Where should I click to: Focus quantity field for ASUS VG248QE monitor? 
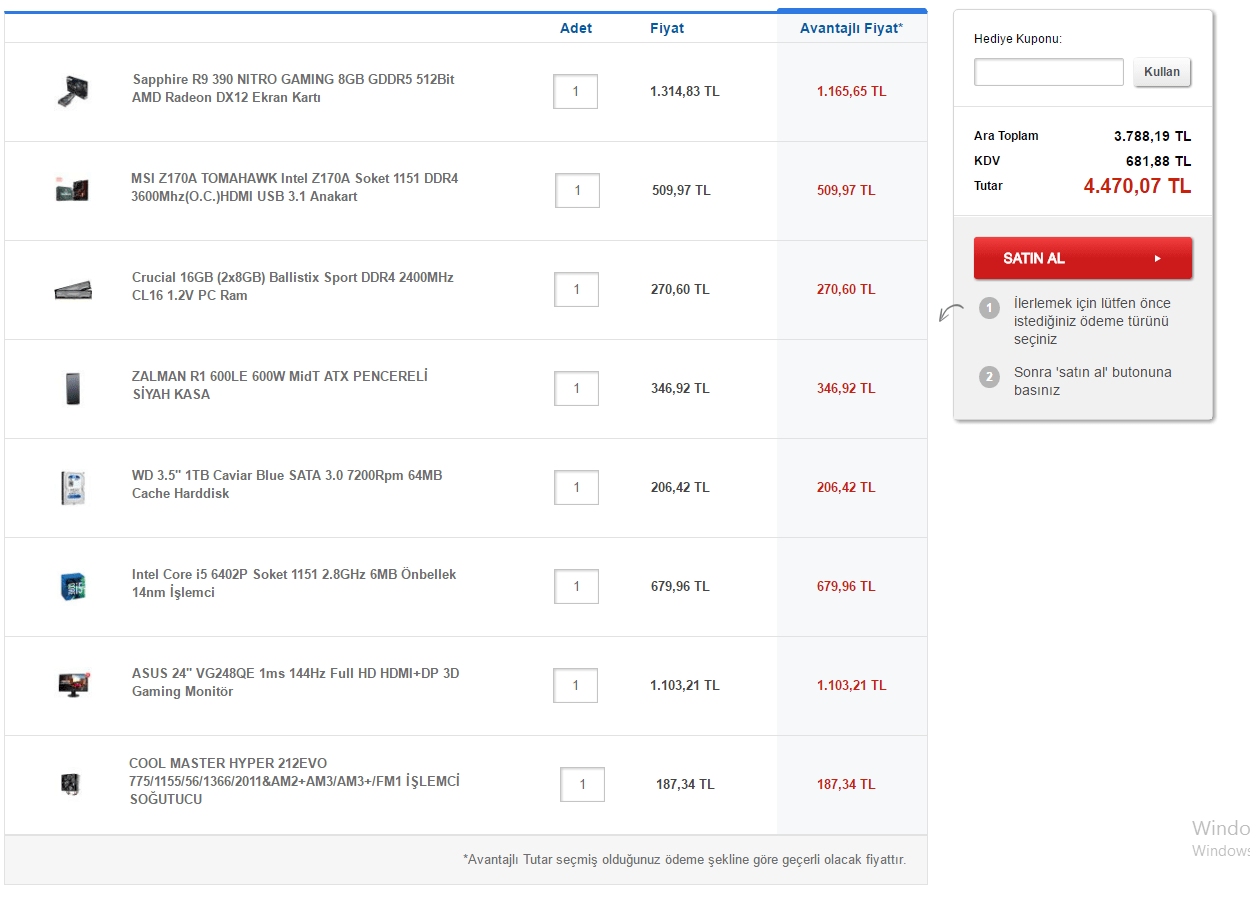575,685
